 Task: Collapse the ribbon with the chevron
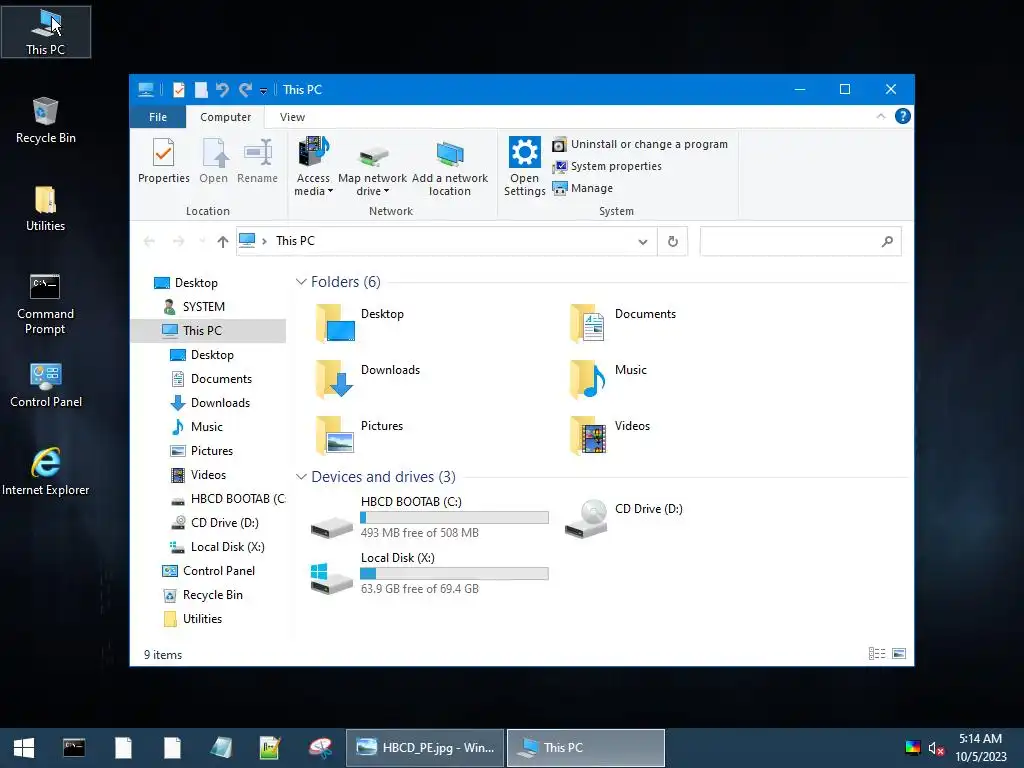(880, 116)
